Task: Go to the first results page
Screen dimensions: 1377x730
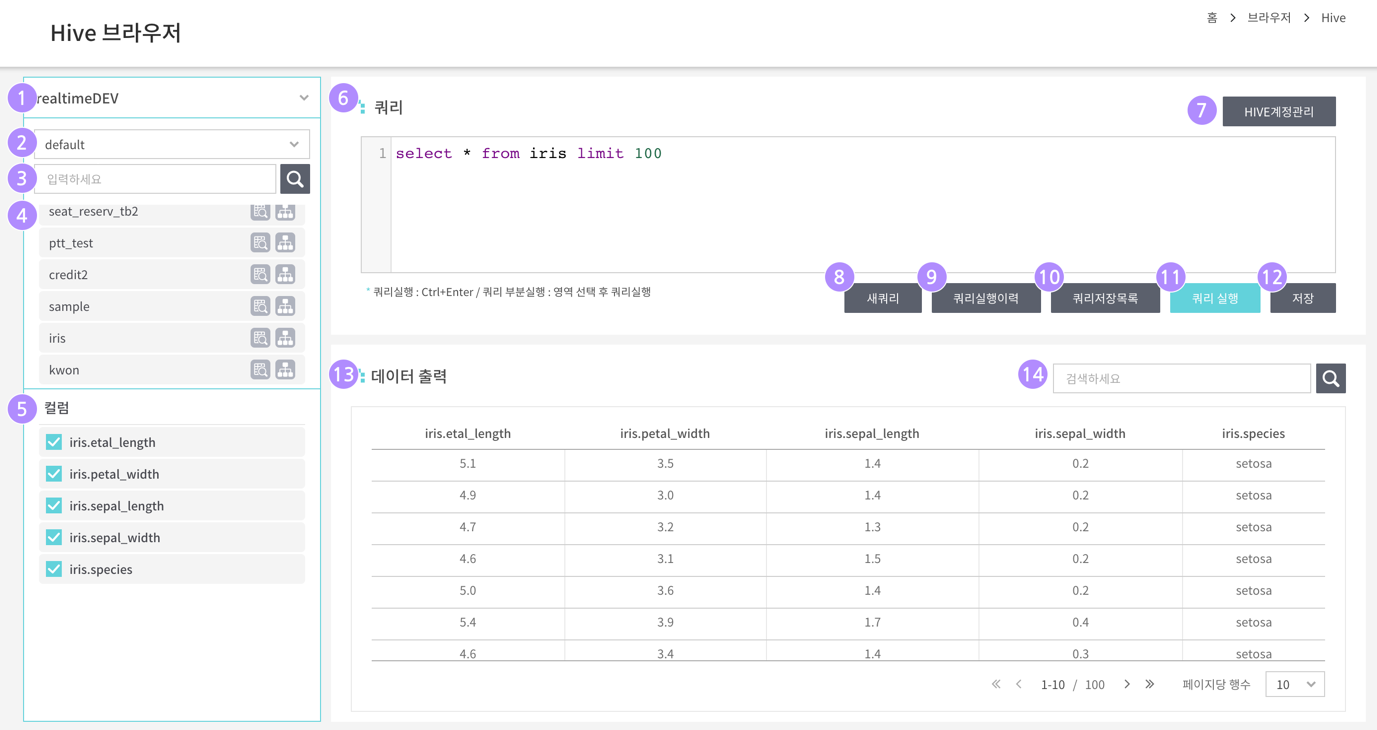Action: point(996,684)
